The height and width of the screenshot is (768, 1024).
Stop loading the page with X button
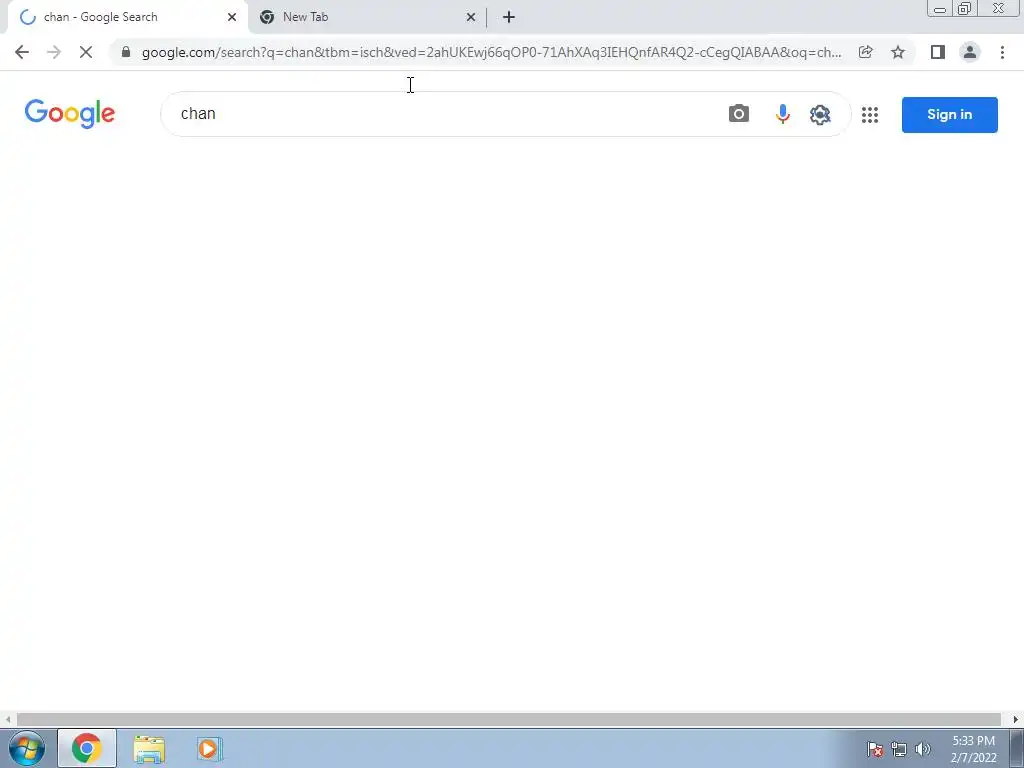tap(86, 52)
